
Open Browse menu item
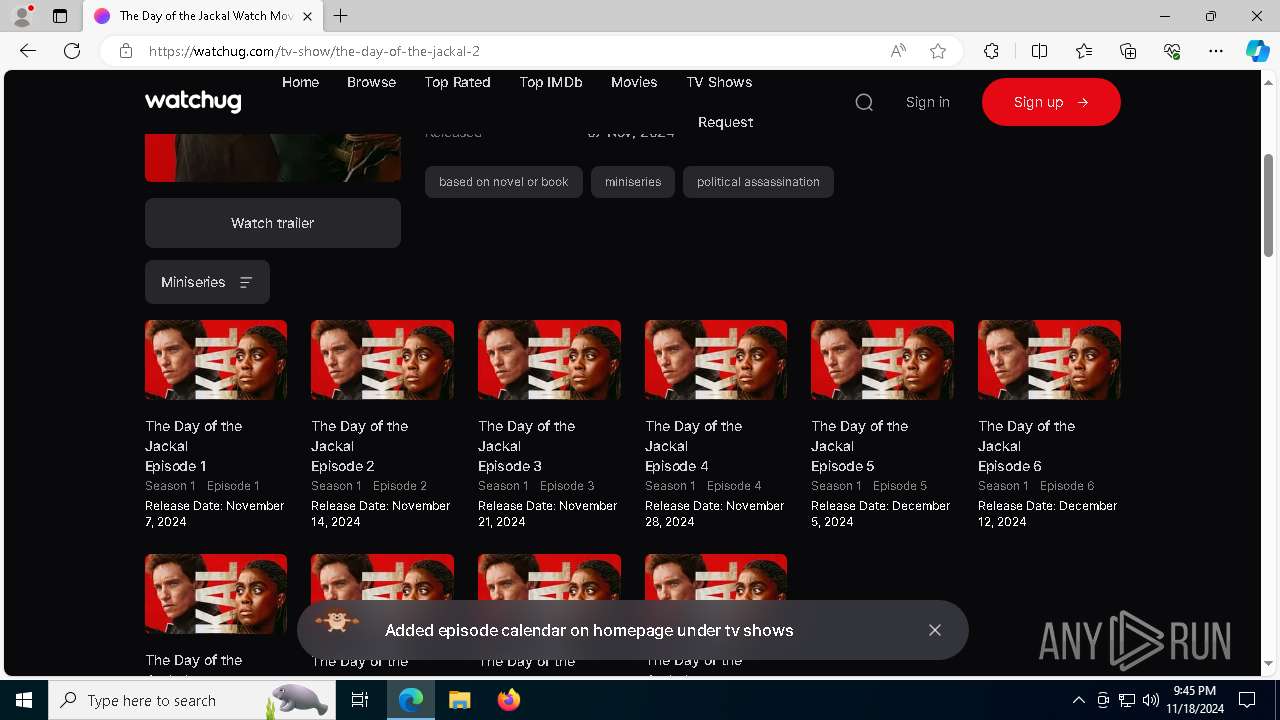tap(372, 82)
